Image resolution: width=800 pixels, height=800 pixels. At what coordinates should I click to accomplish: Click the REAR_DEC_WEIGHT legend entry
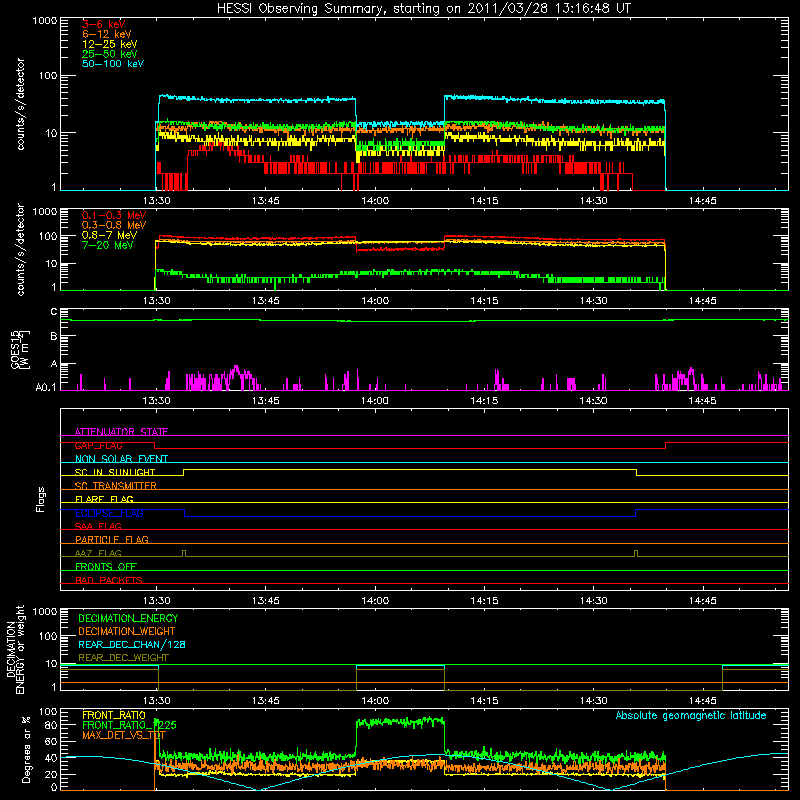click(x=123, y=658)
